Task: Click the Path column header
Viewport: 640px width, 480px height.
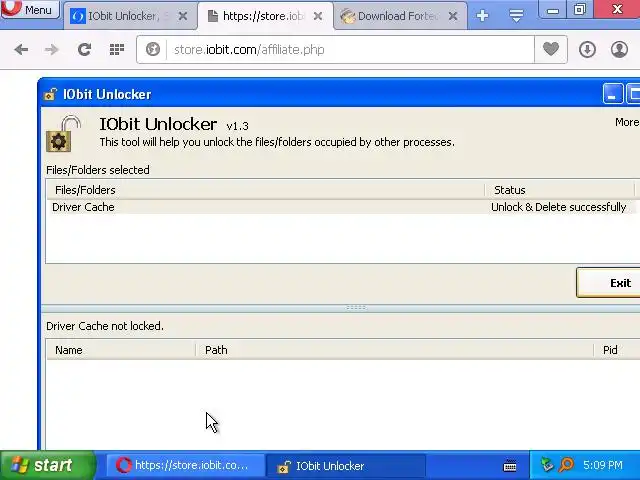Action: pos(394,350)
